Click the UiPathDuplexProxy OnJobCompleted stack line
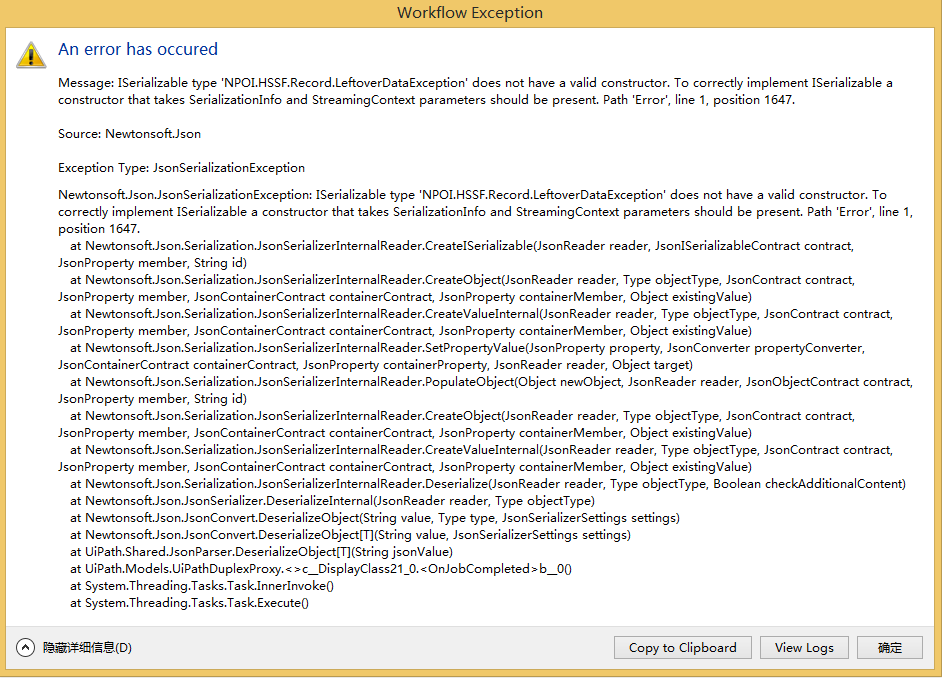Image resolution: width=942 pixels, height=678 pixels. tap(321, 569)
